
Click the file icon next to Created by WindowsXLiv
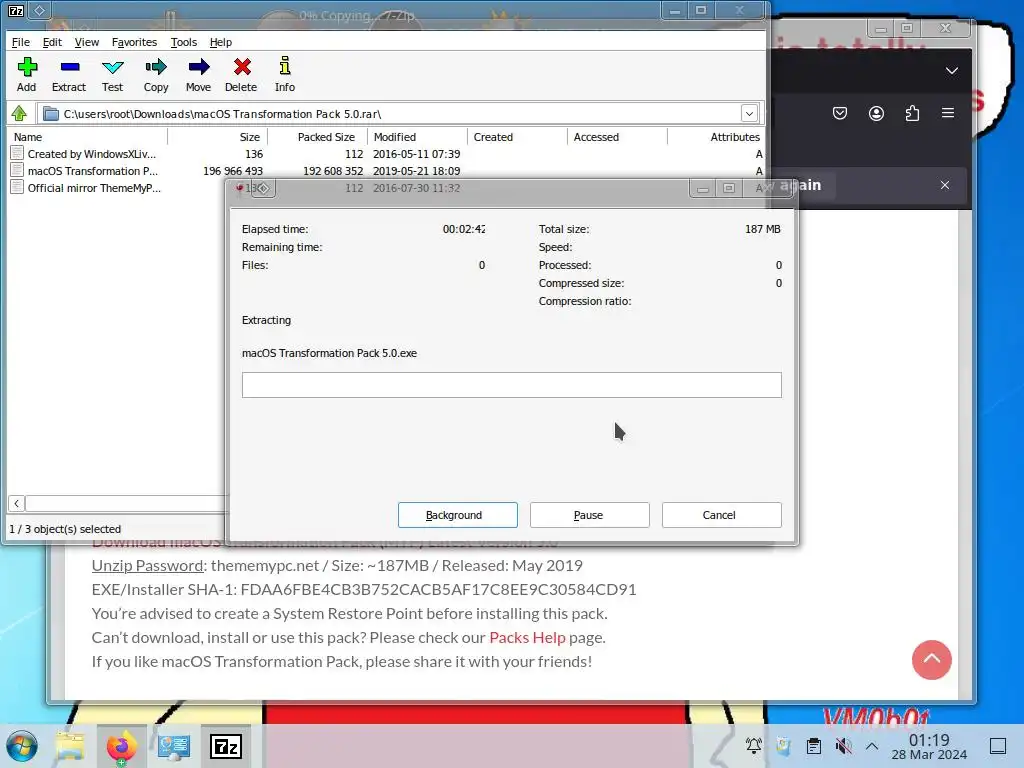(x=18, y=154)
